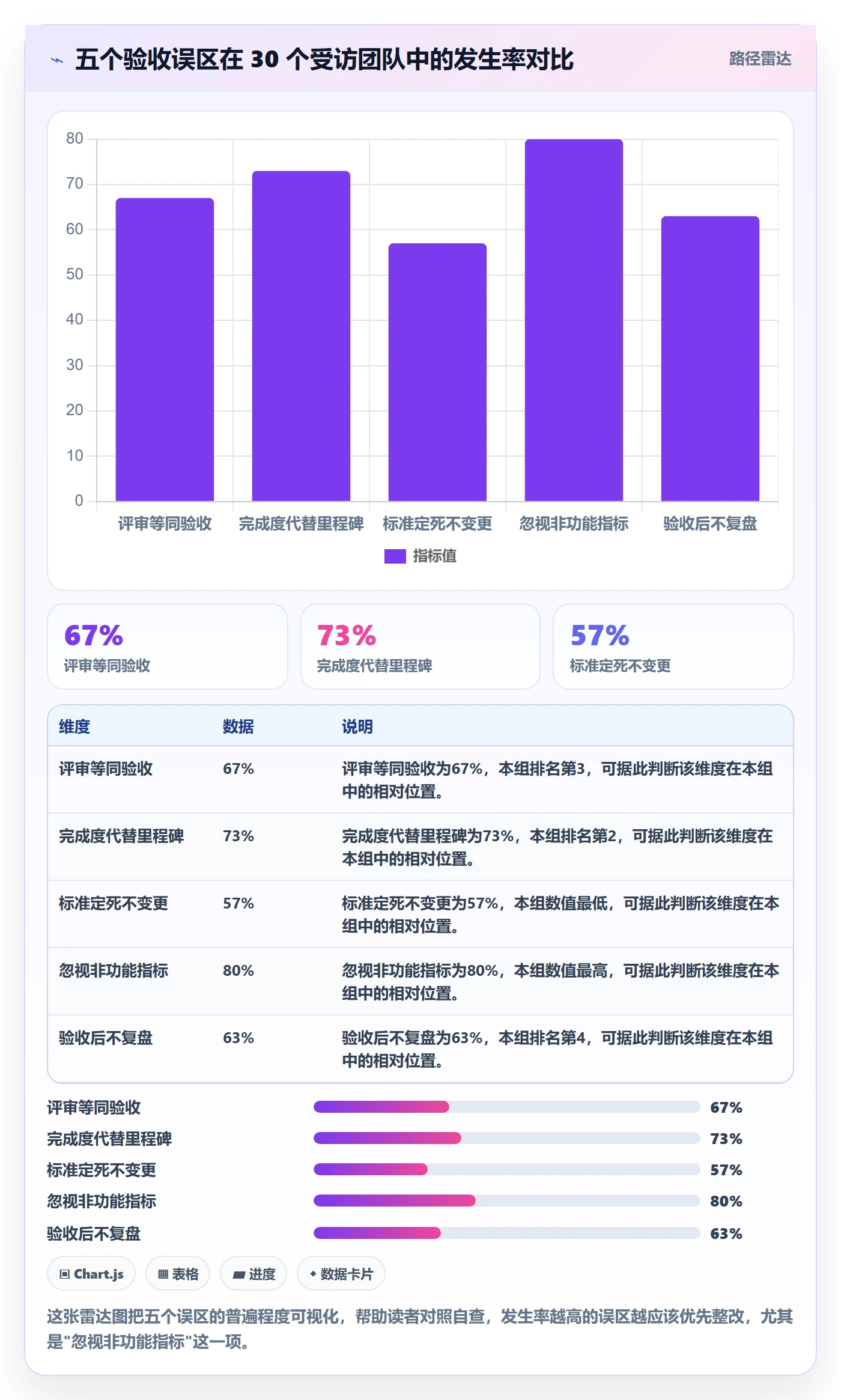This screenshot has height=1400, width=841.
Task: Click the main title 五个验收误区 heading
Action: [x=324, y=59]
